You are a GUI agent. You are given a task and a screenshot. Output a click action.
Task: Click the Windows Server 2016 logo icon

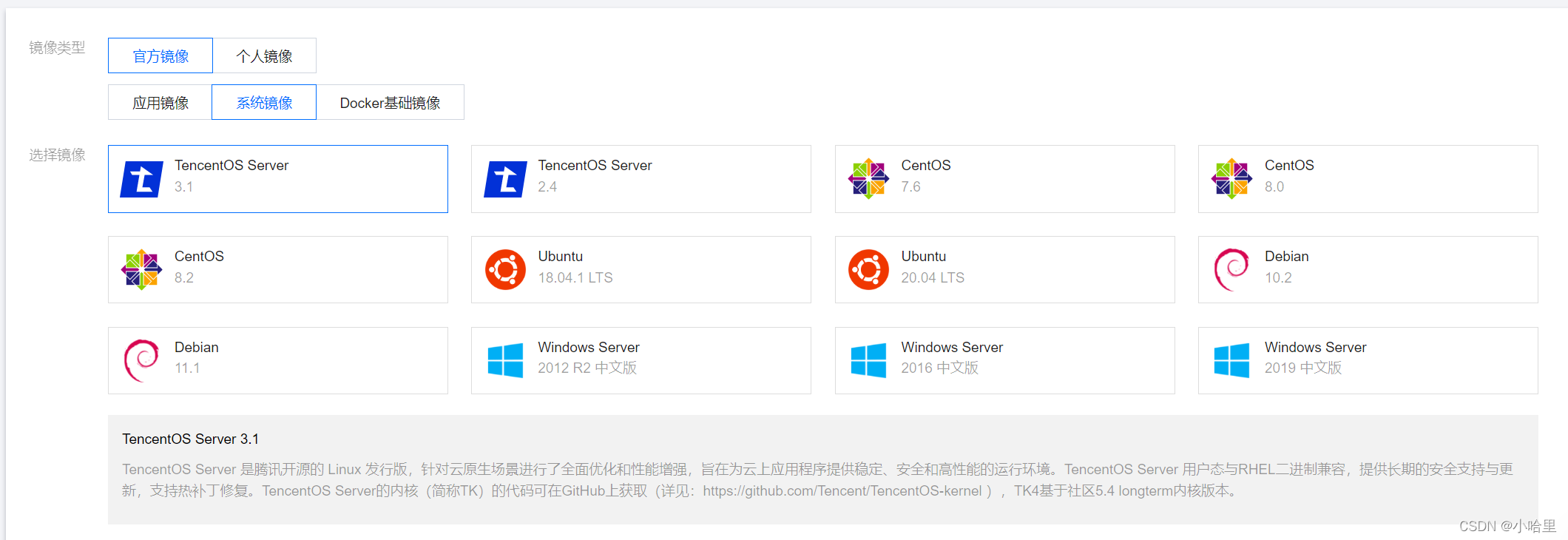868,360
